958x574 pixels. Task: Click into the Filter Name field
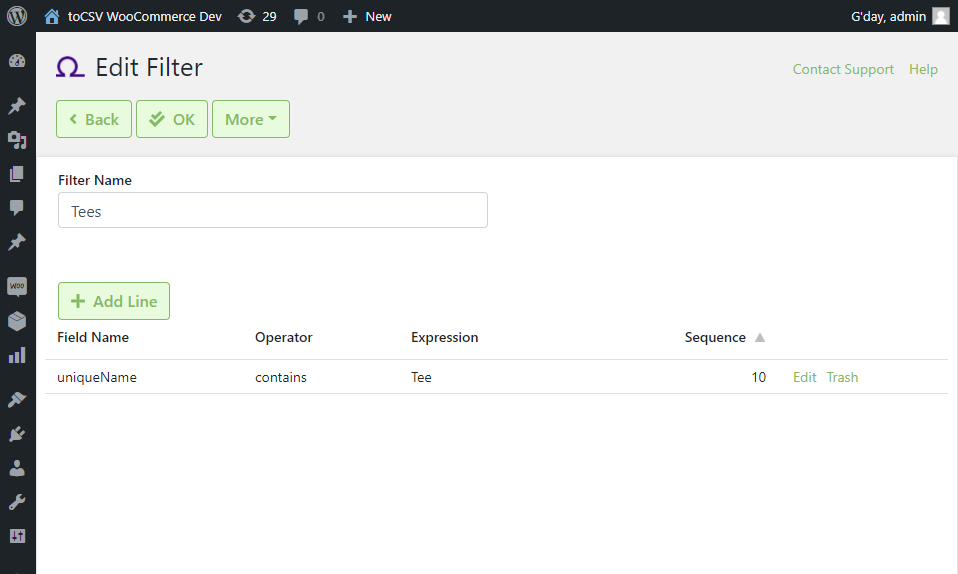[x=272, y=210]
